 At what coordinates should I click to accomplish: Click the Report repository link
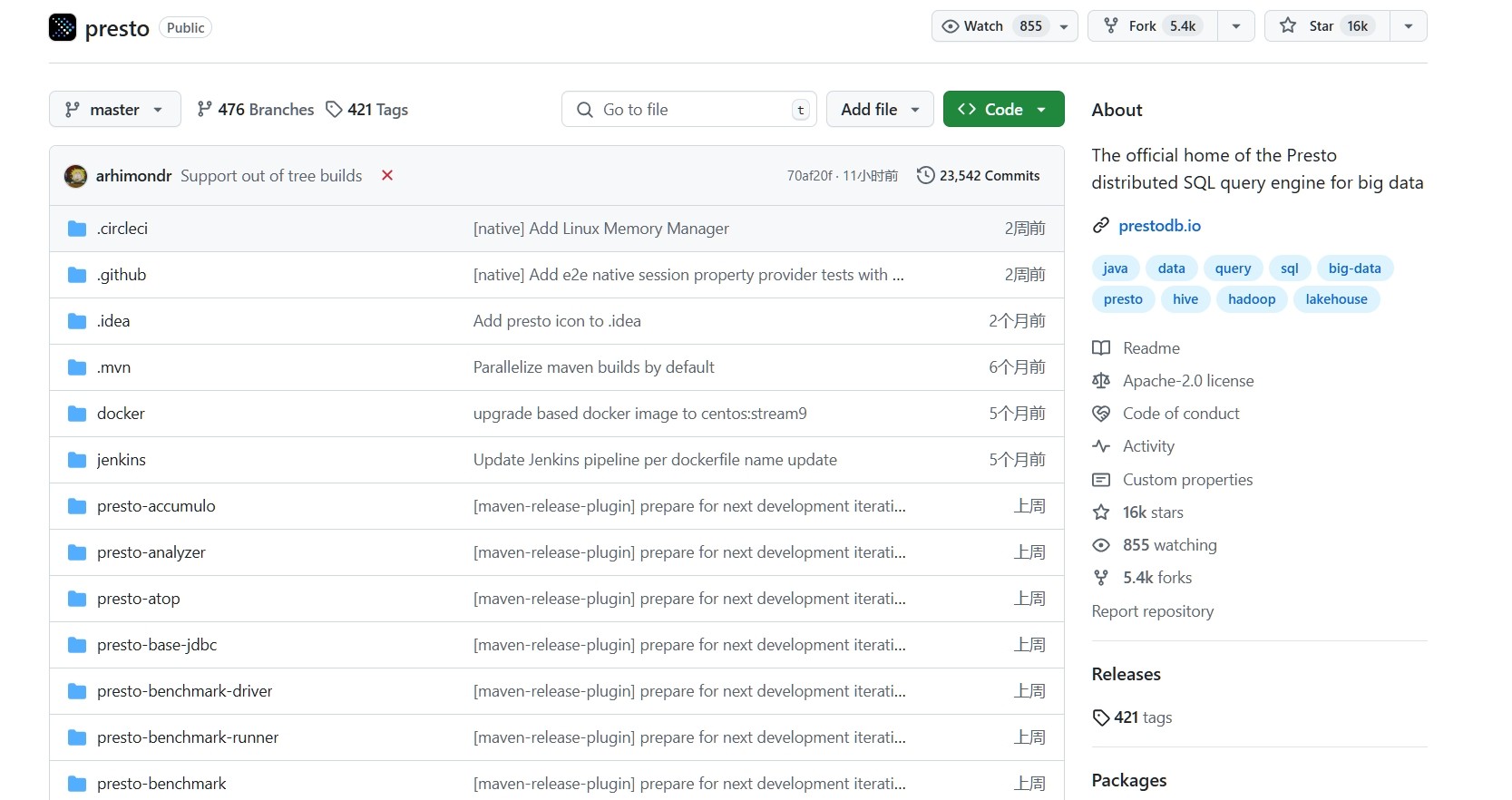pyautogui.click(x=1152, y=611)
